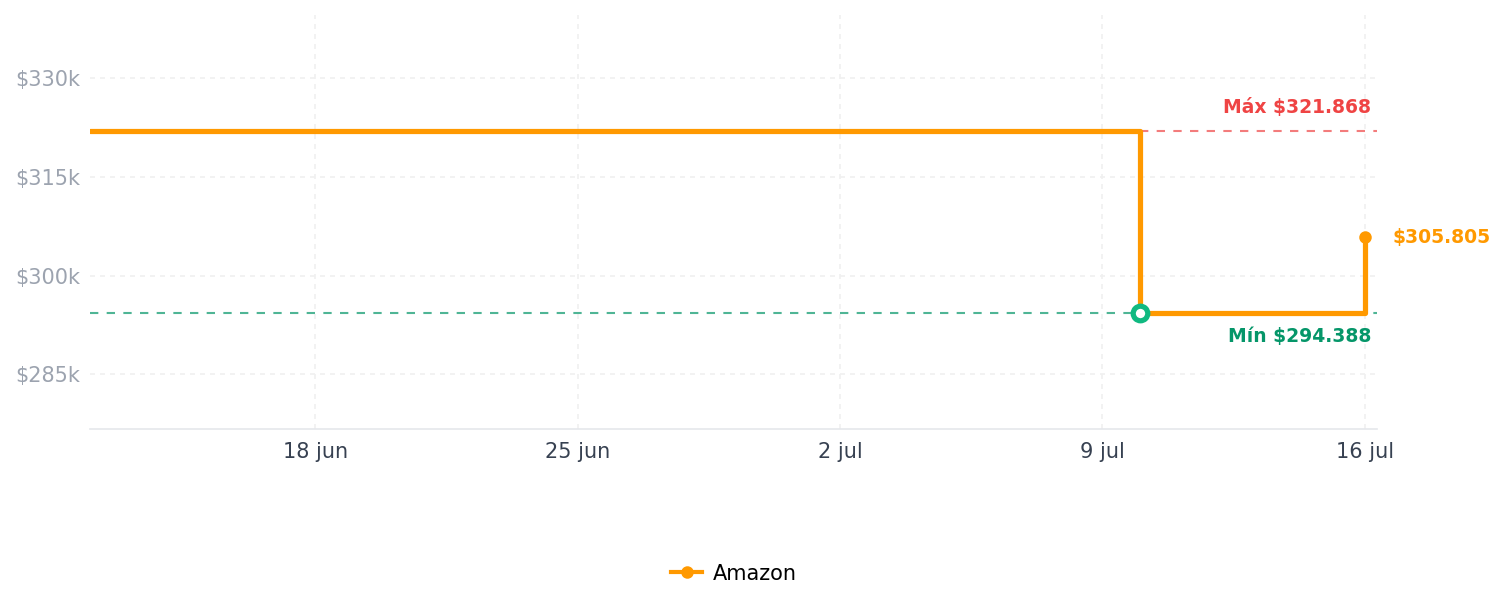Click the 9 jul axis date label
Image resolution: width=1505 pixels, height=607 pixels.
1102,451
